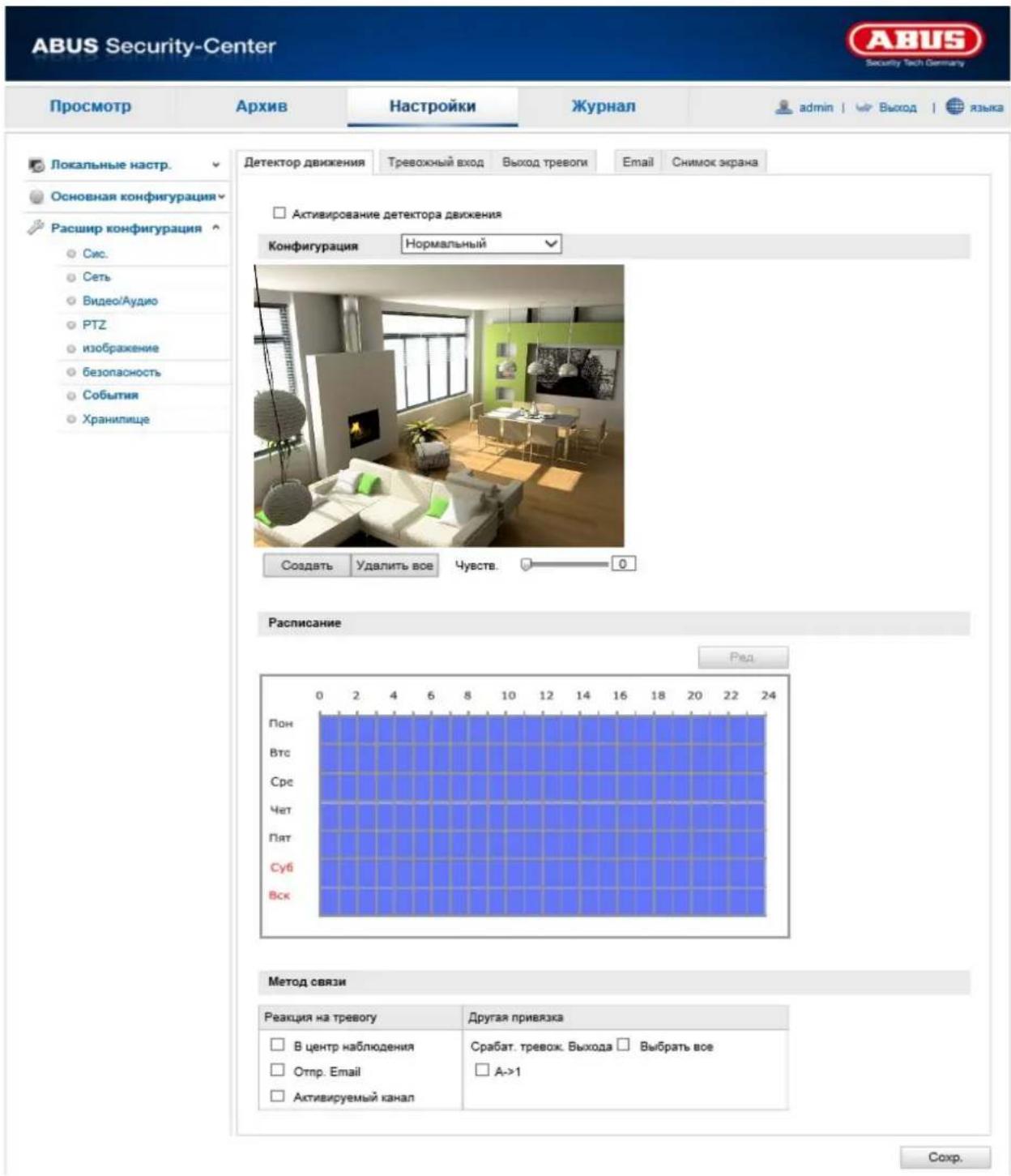The width and height of the screenshot is (1011, 1176).
Task: Open the Хранилище settings item
Action: click(116, 419)
